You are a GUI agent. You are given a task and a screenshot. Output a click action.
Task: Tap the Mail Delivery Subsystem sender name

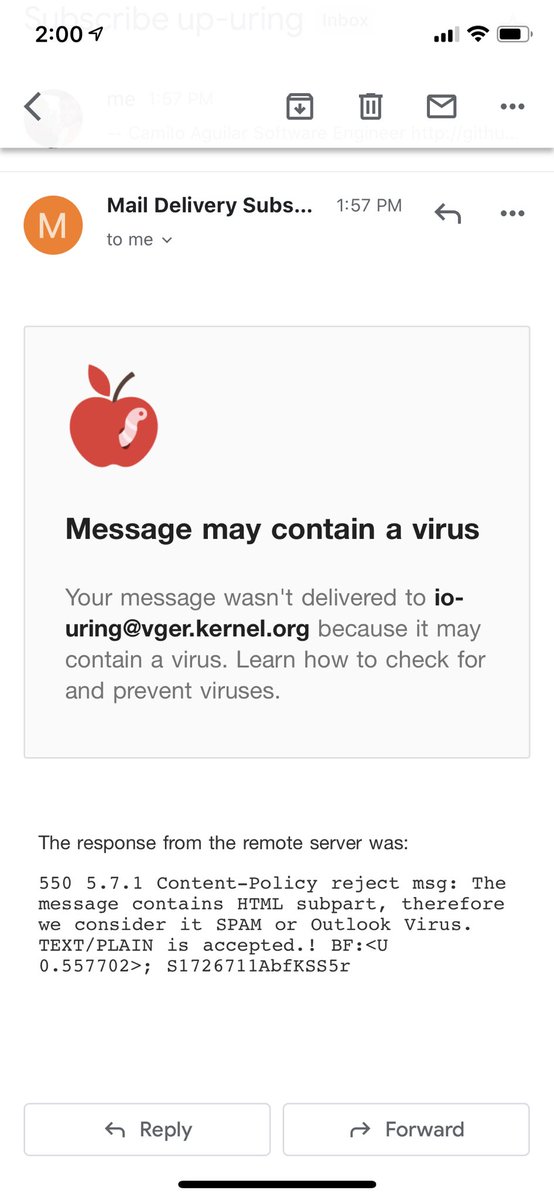210,205
